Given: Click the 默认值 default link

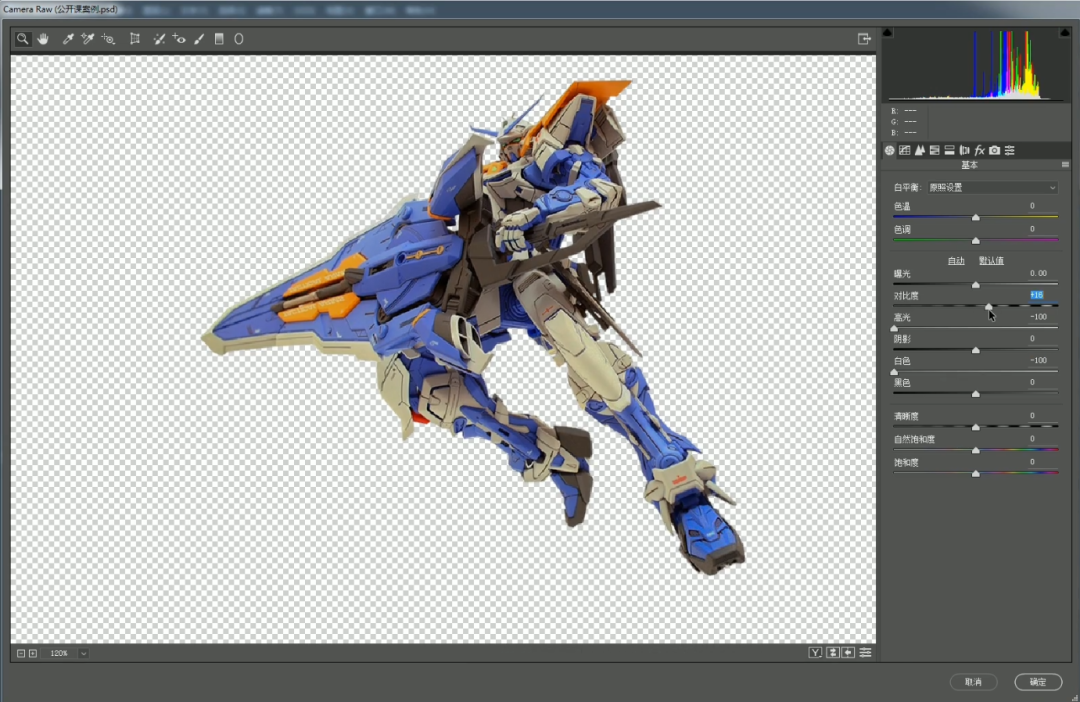Looking at the screenshot, I should [x=991, y=260].
